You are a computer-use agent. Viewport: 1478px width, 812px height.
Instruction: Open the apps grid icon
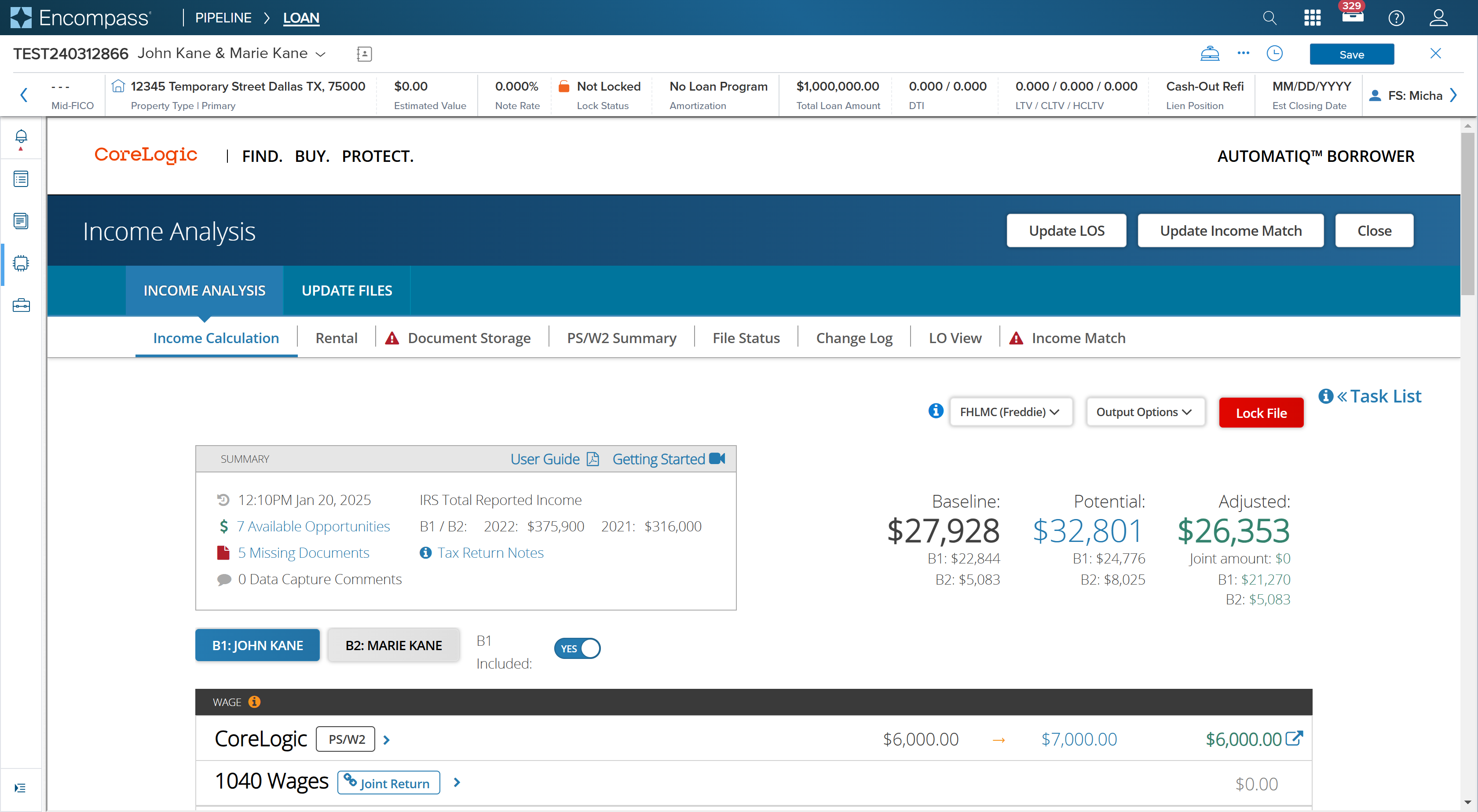1312,18
